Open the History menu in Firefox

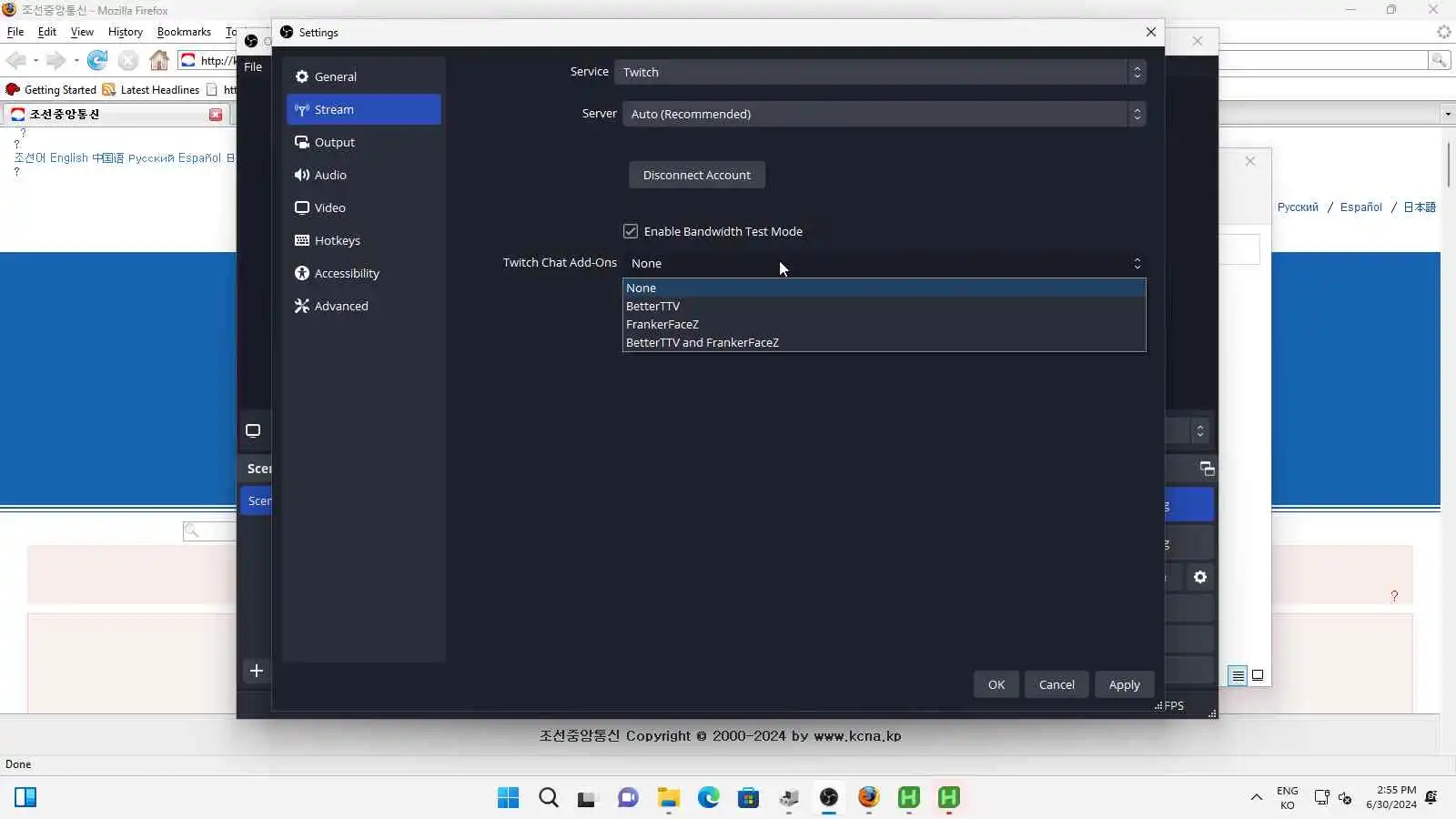tap(126, 32)
